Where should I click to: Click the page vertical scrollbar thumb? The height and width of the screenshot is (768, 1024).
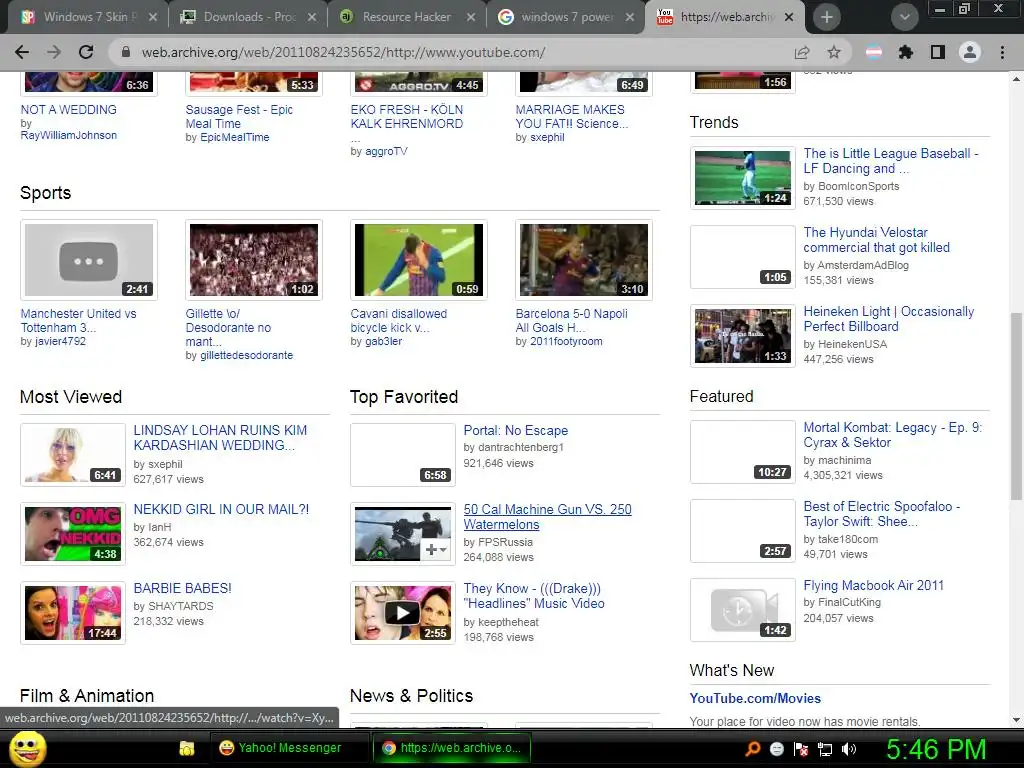pyautogui.click(x=1016, y=406)
